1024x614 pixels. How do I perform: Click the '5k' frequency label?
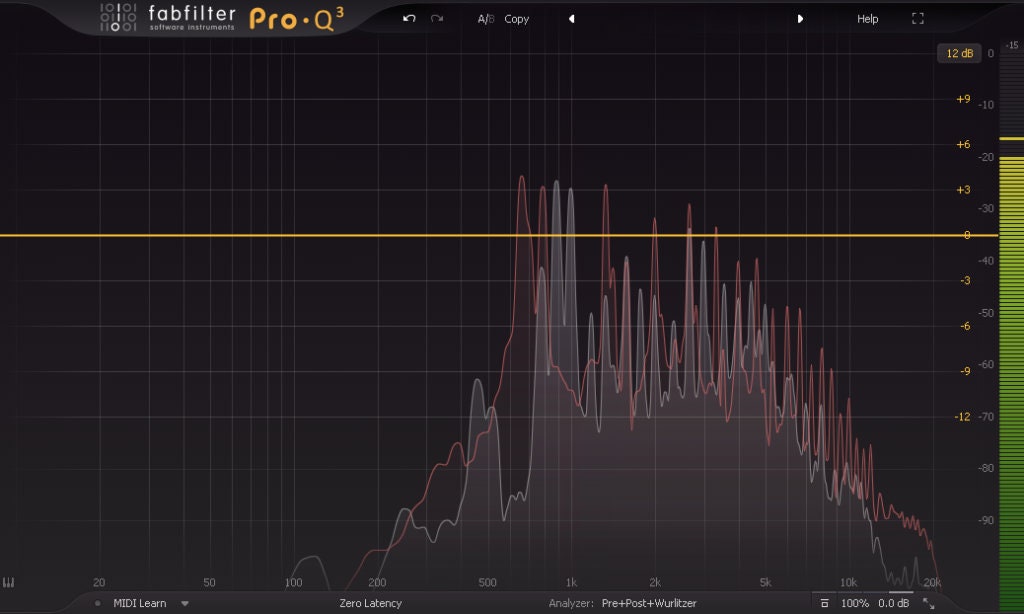[x=765, y=582]
